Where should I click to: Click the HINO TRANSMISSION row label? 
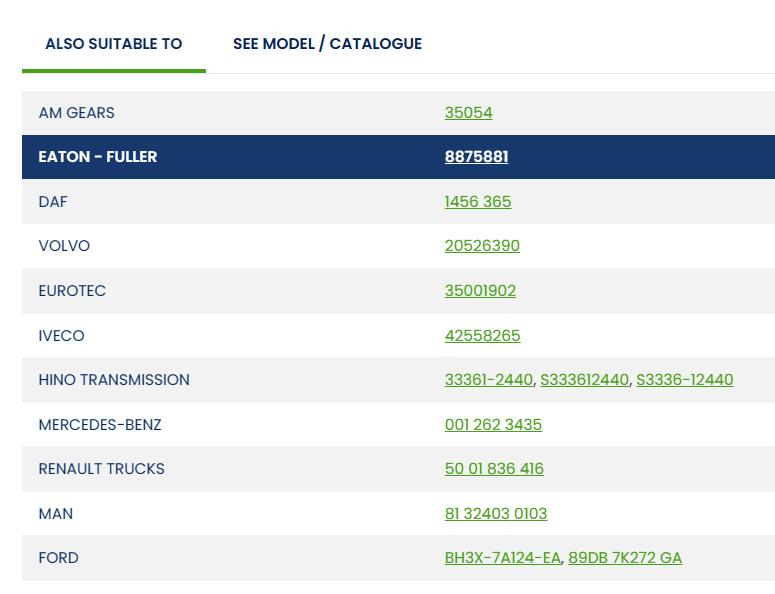tap(113, 380)
